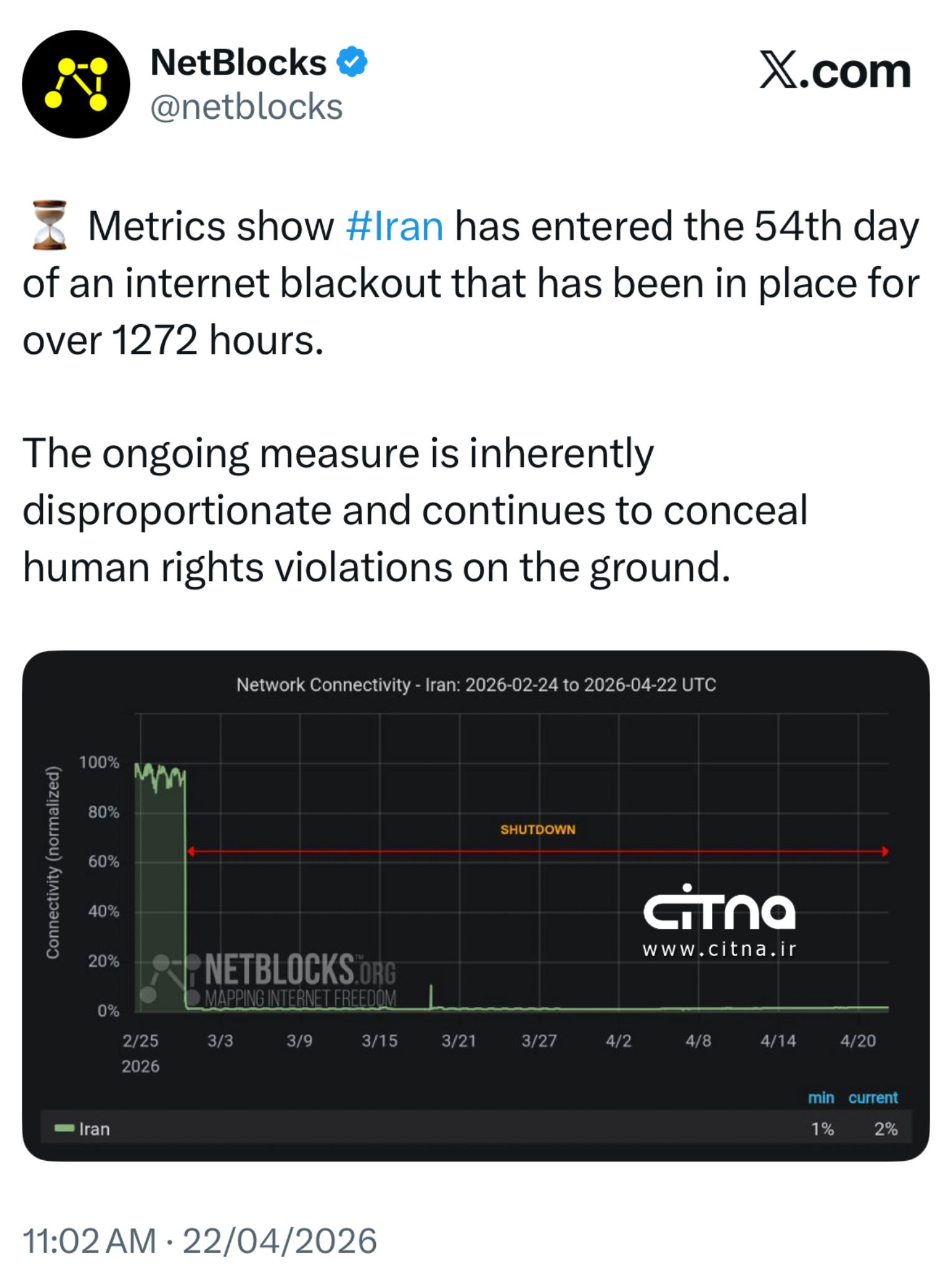Sort by the current column header

coord(872,1097)
